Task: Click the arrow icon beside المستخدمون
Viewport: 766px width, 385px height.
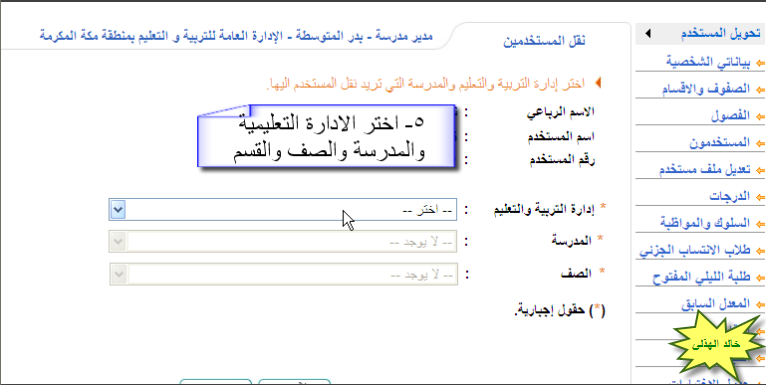Action: point(760,143)
